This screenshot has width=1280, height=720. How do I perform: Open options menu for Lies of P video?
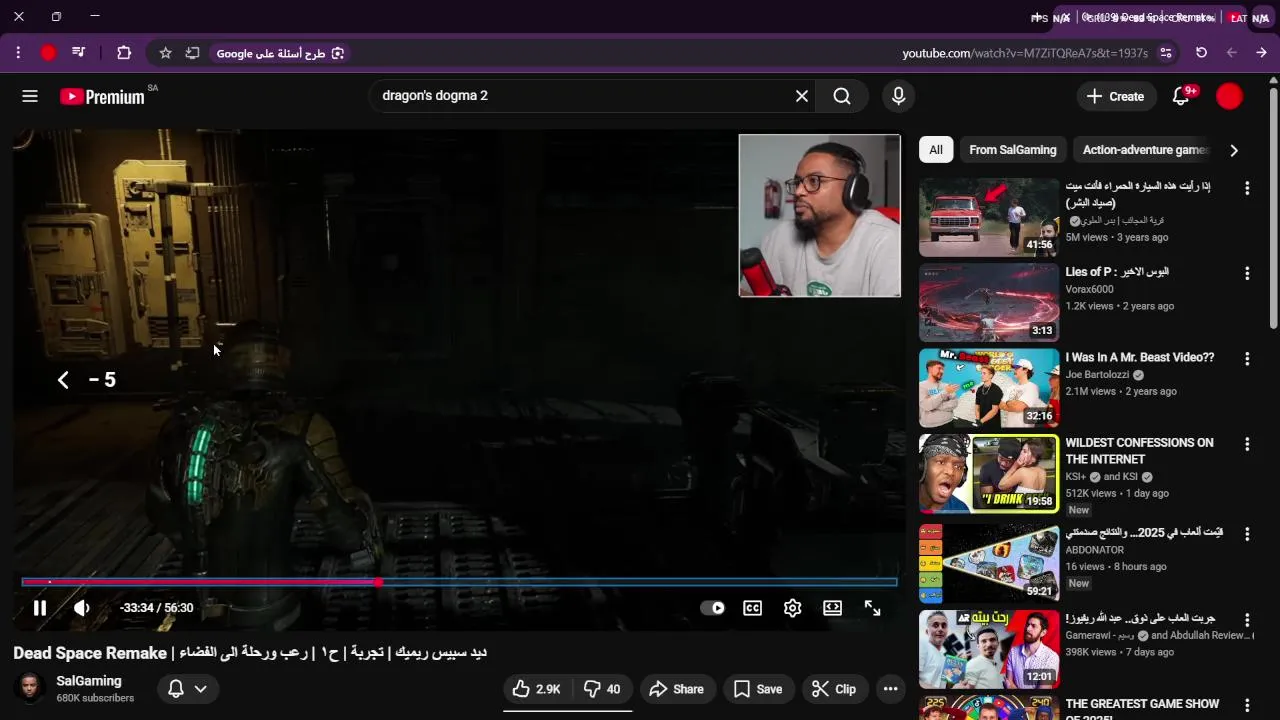click(x=1247, y=273)
